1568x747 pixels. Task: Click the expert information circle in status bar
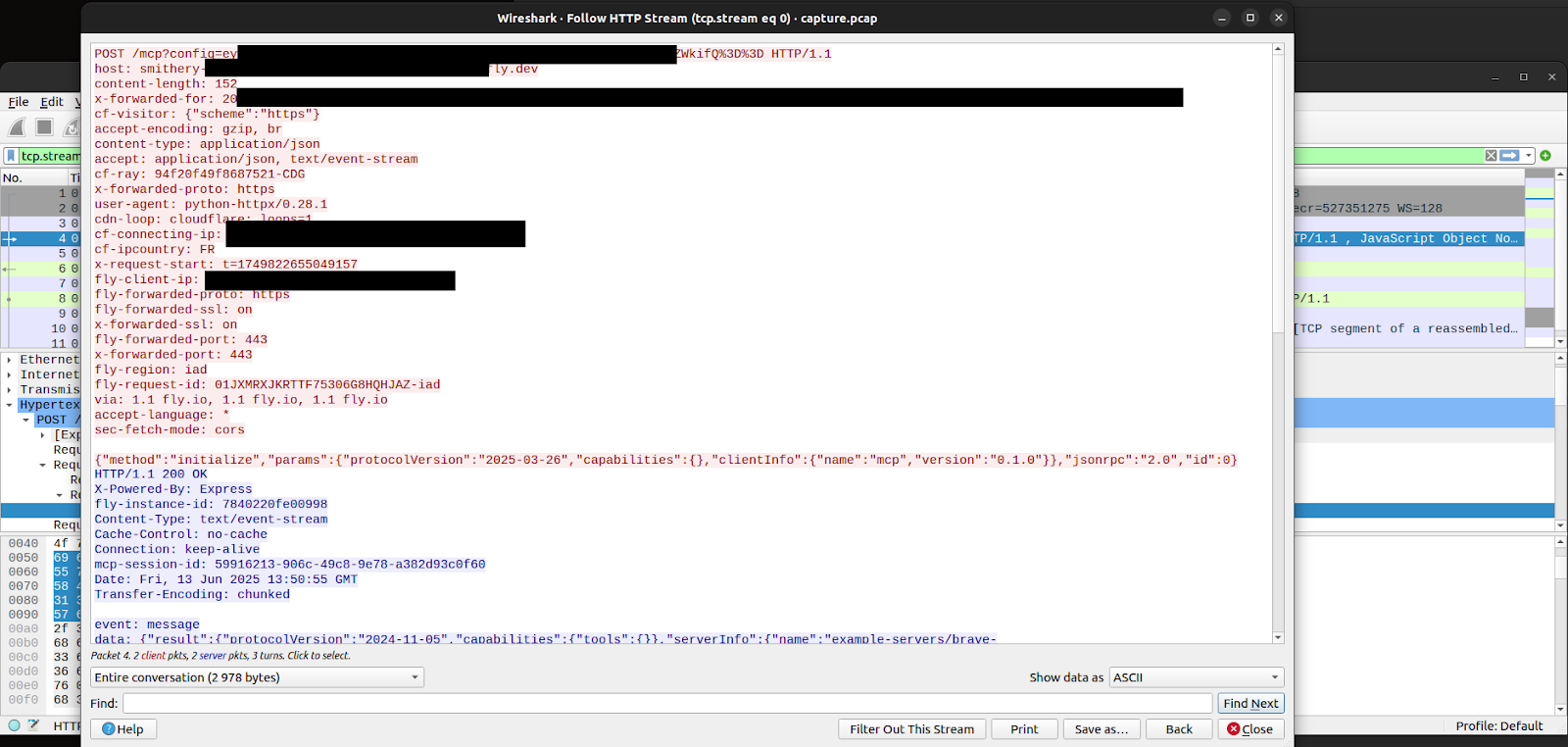click(14, 725)
